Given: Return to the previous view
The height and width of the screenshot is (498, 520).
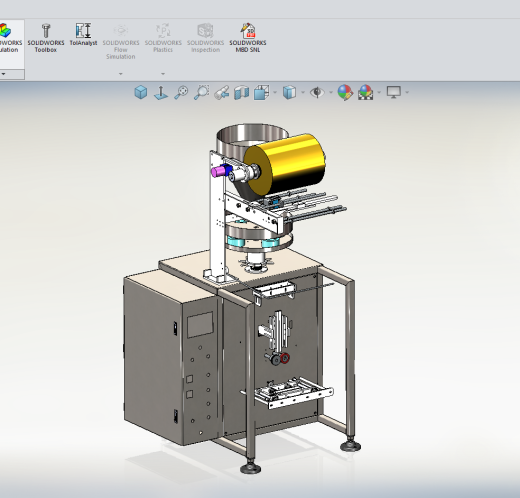Looking at the screenshot, I should (222, 92).
